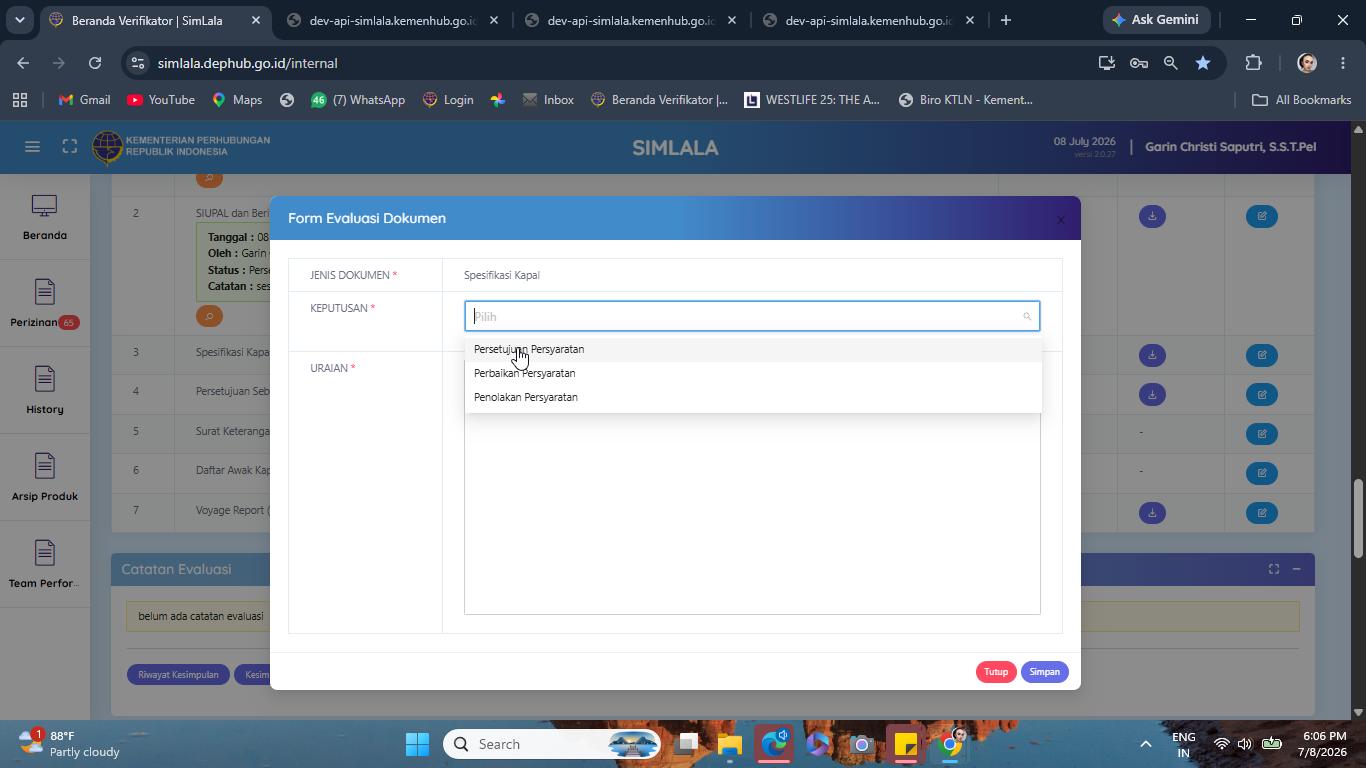1366x768 pixels.
Task: Open Windows Start menu
Action: [x=418, y=744]
